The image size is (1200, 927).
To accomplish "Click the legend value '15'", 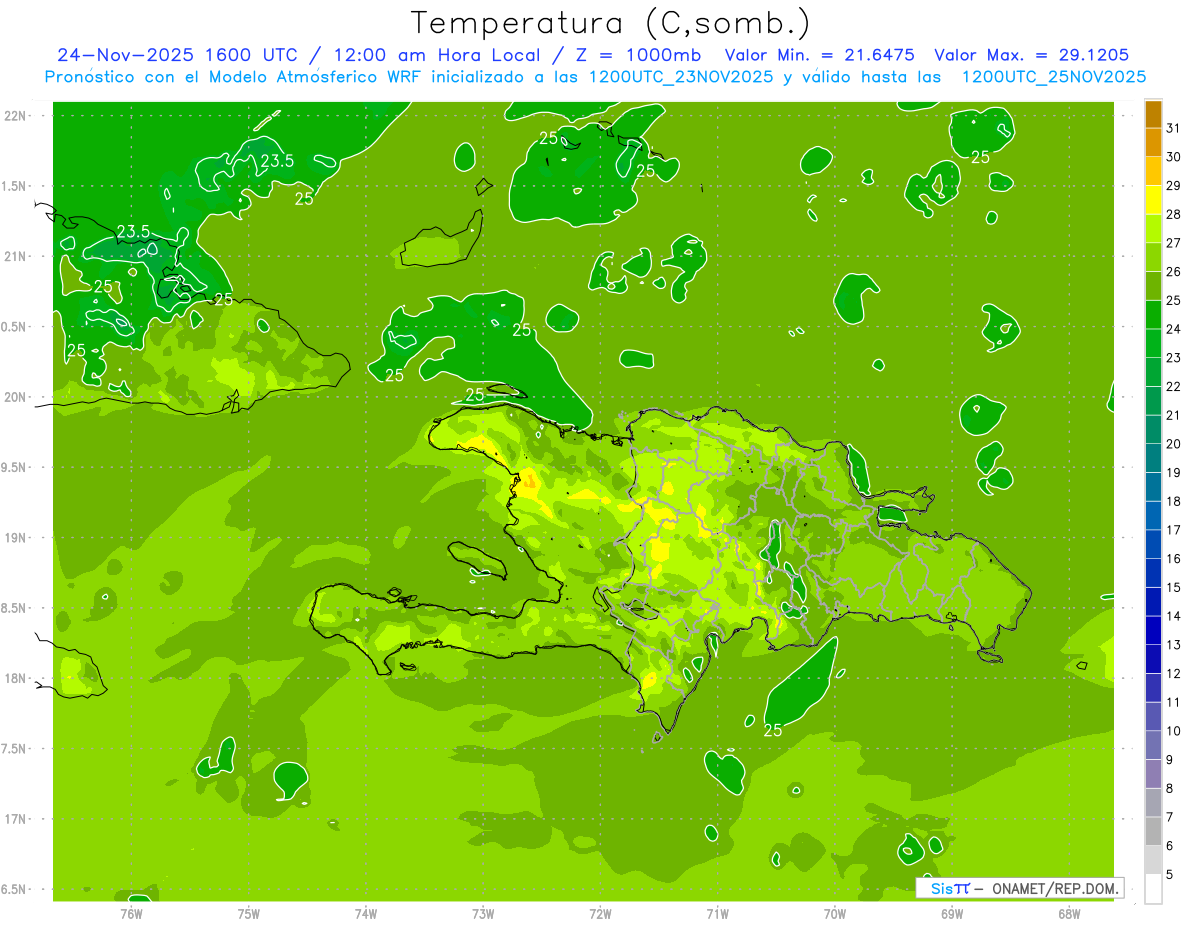I will point(1174,587).
